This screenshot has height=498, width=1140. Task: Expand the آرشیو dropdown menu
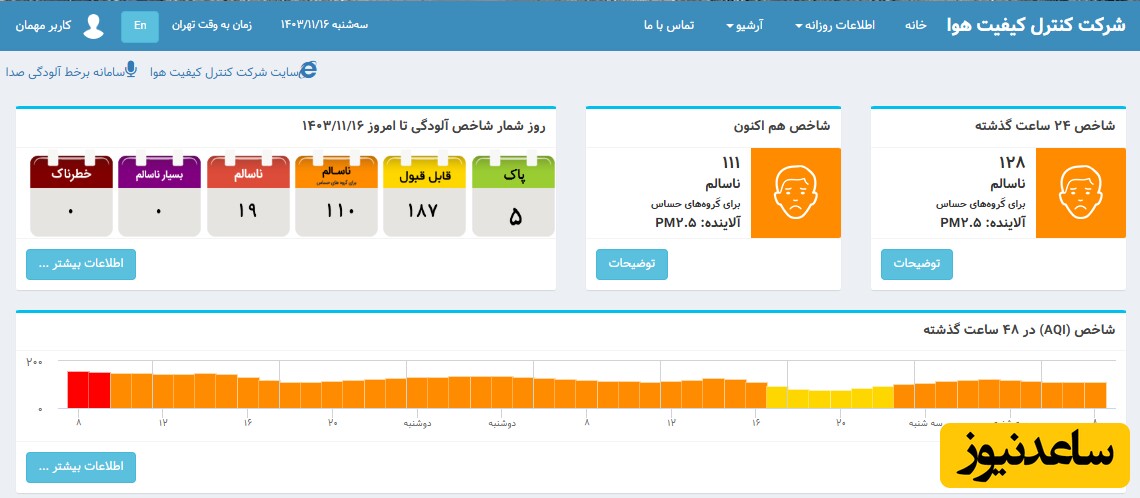tap(746, 25)
